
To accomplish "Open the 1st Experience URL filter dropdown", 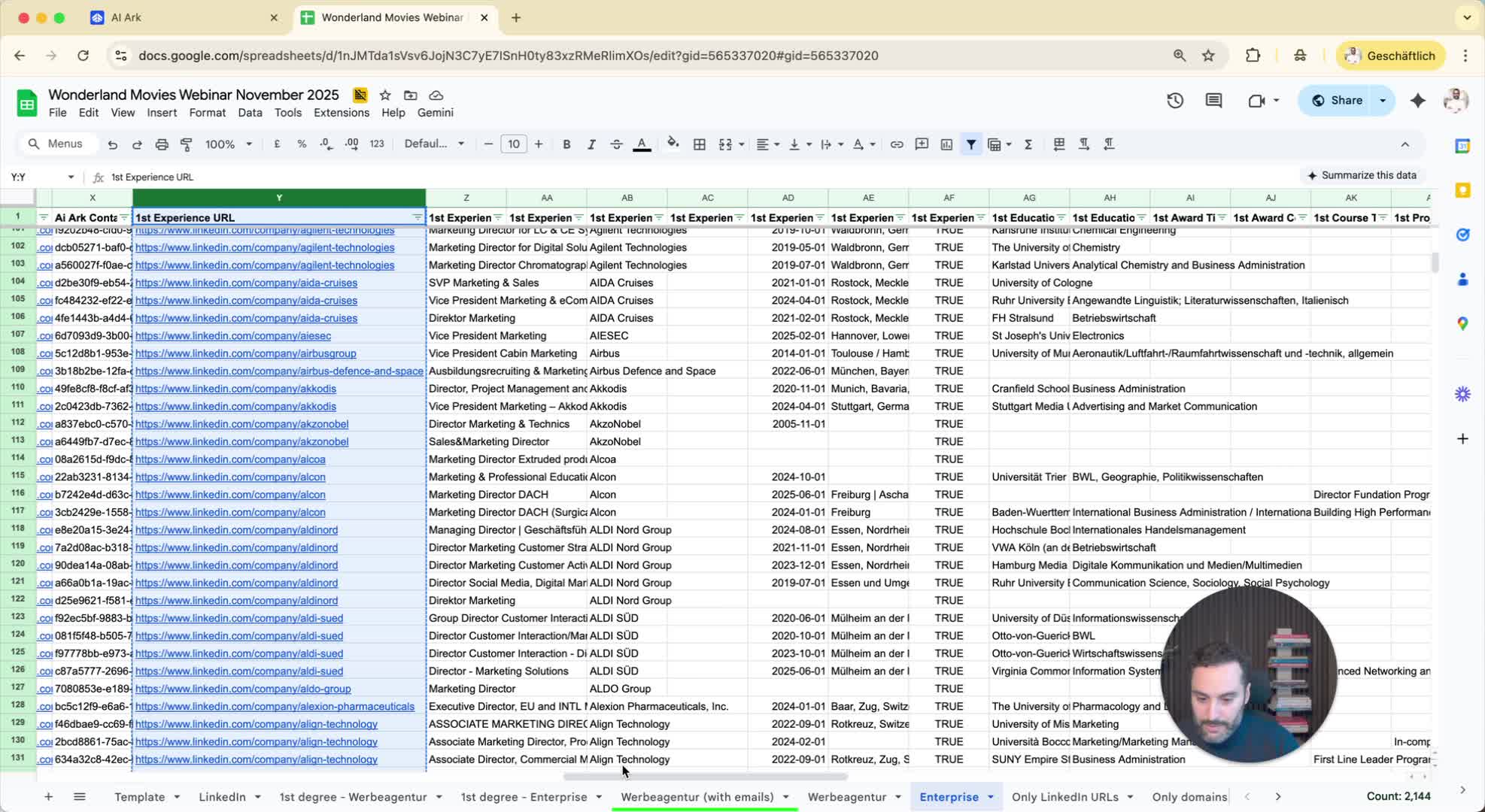I will click(x=417, y=218).
